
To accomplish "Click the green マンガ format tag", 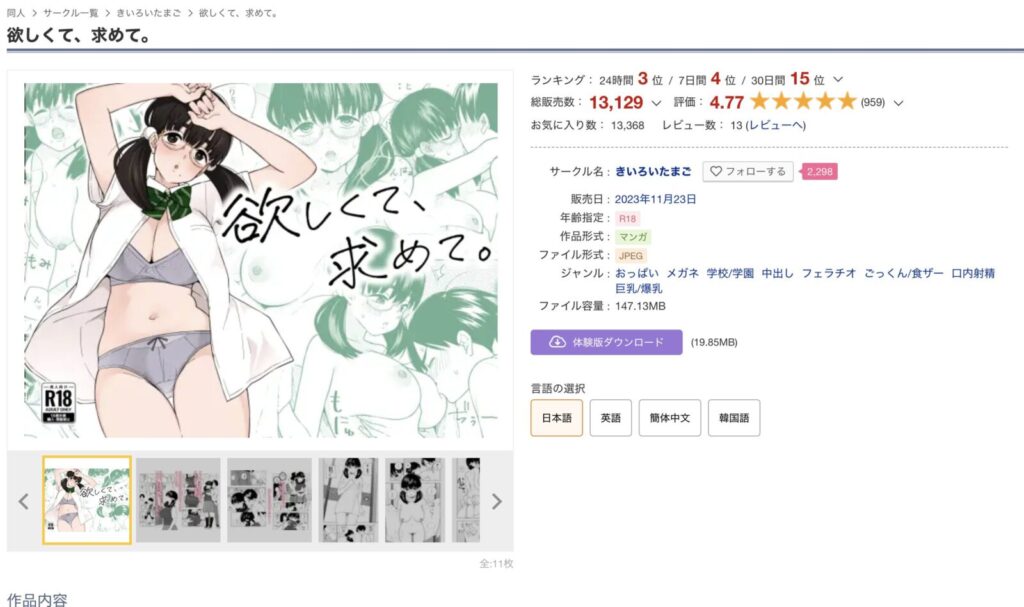I will pos(633,237).
